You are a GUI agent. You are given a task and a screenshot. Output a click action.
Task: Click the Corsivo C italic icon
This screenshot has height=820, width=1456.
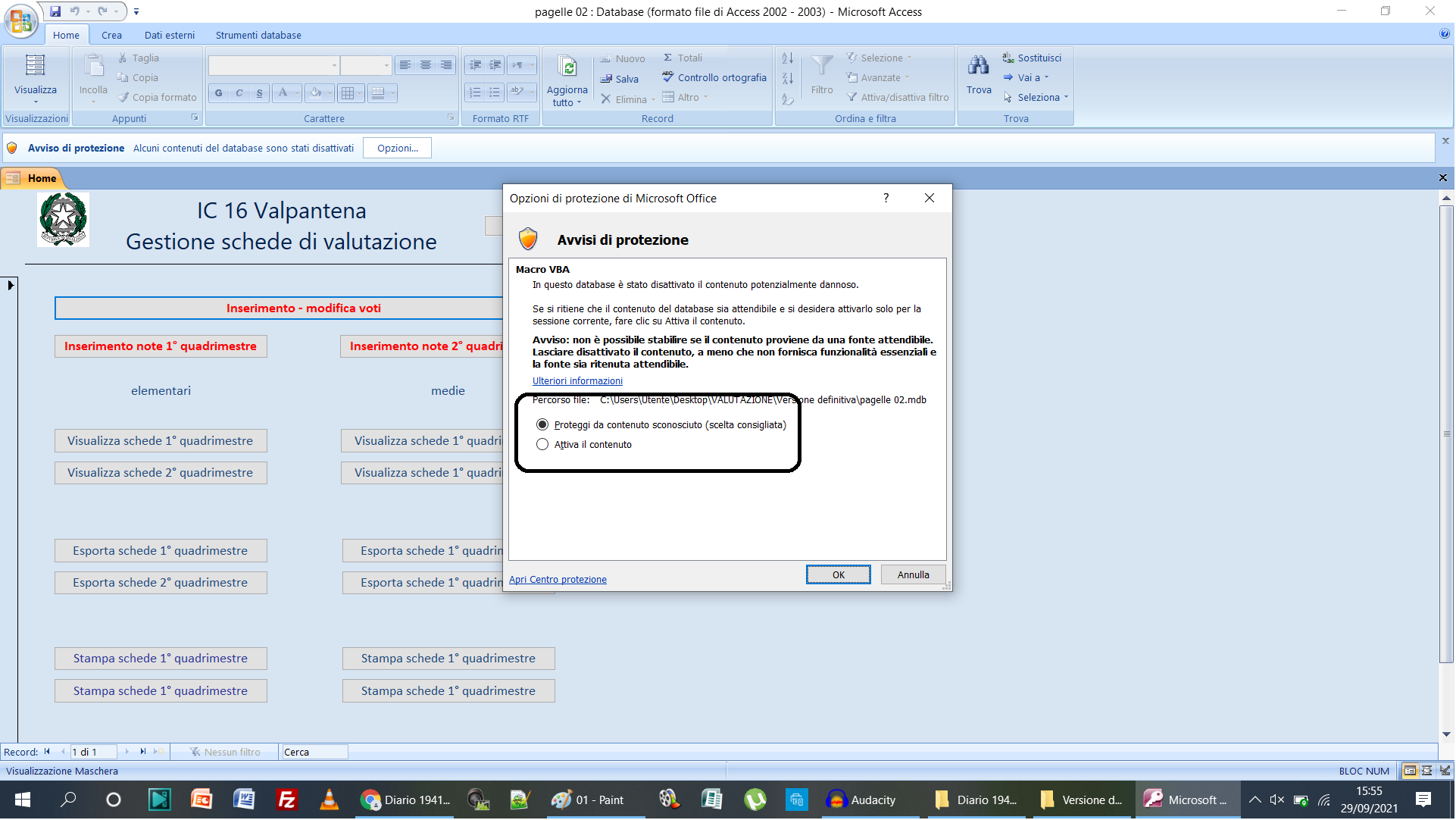(x=239, y=93)
